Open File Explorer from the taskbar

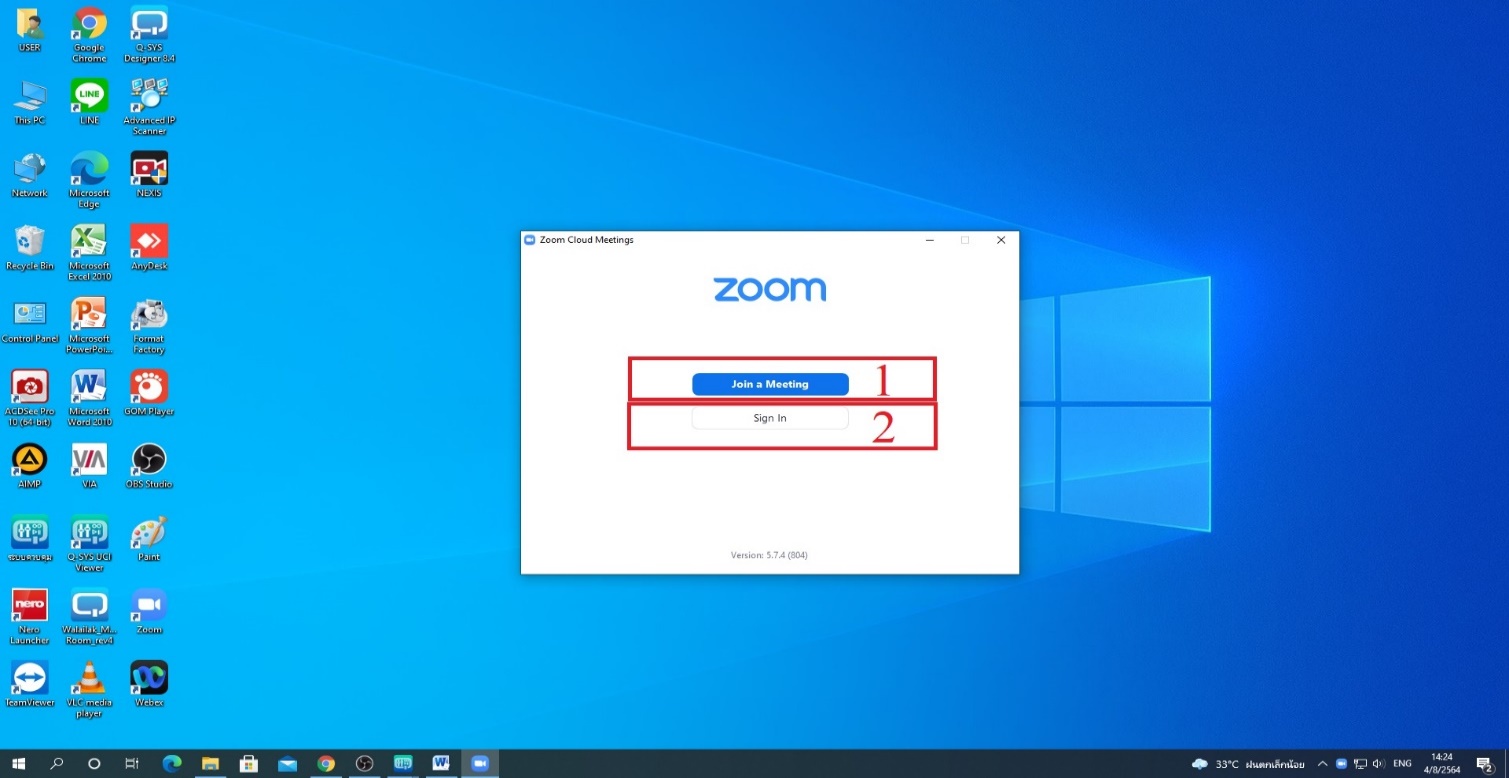point(210,764)
